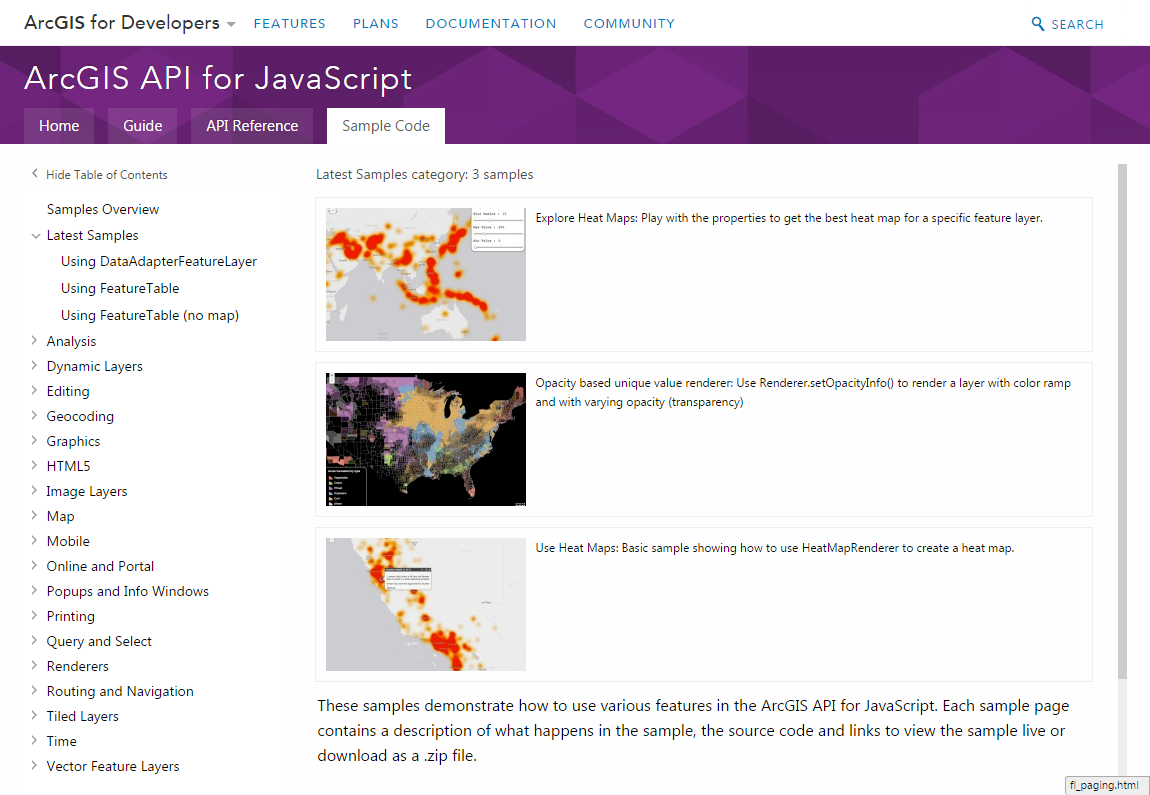
Task: Expand Popups and Info Windows arrow
Action: [34, 590]
